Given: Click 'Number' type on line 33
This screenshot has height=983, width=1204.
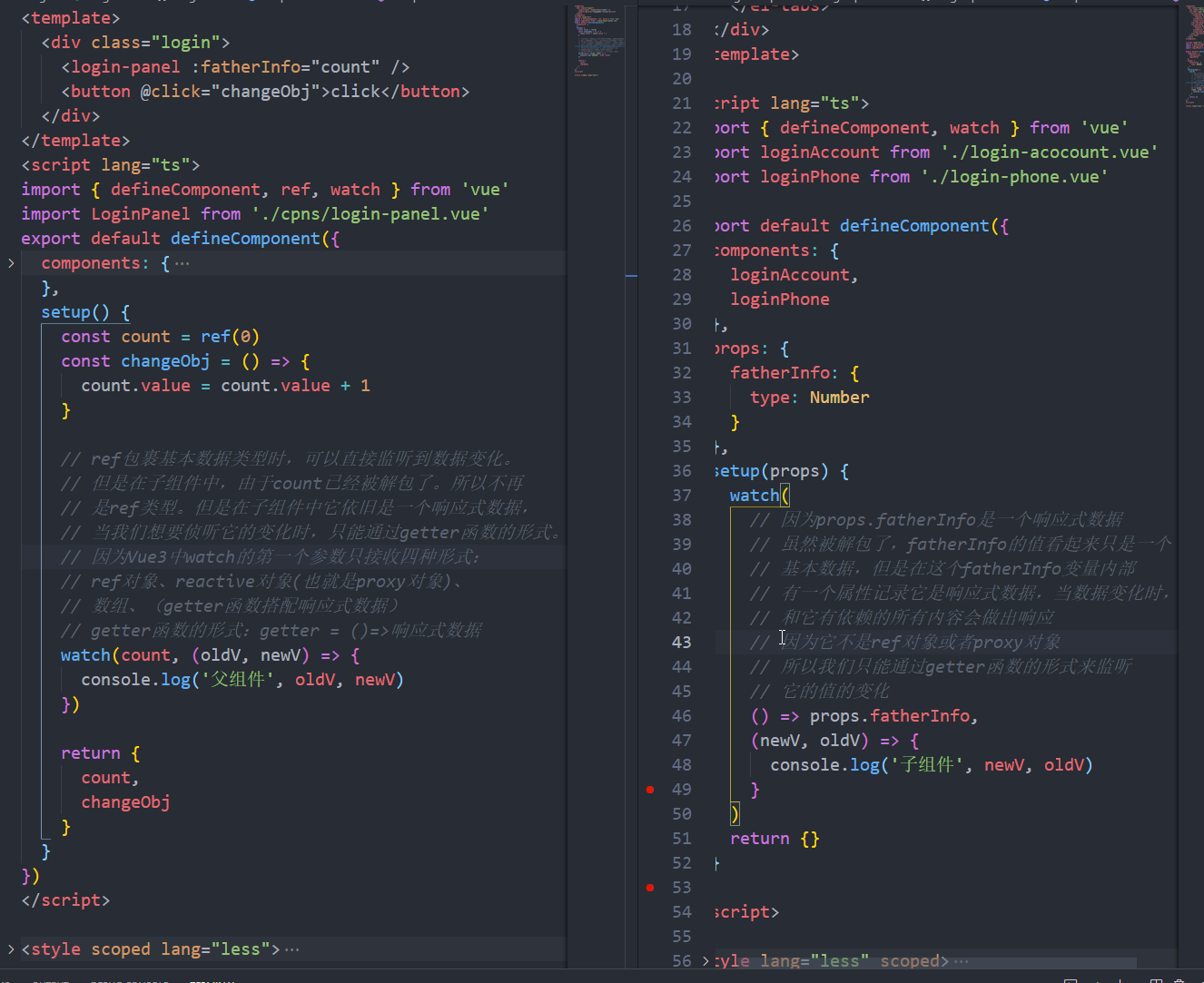Looking at the screenshot, I should (x=840, y=398).
